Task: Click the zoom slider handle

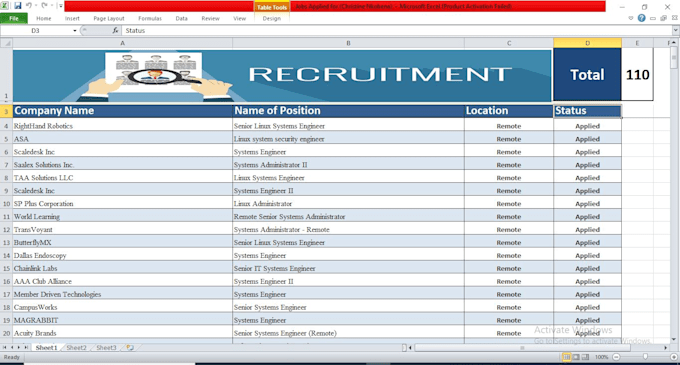Action: [645, 357]
